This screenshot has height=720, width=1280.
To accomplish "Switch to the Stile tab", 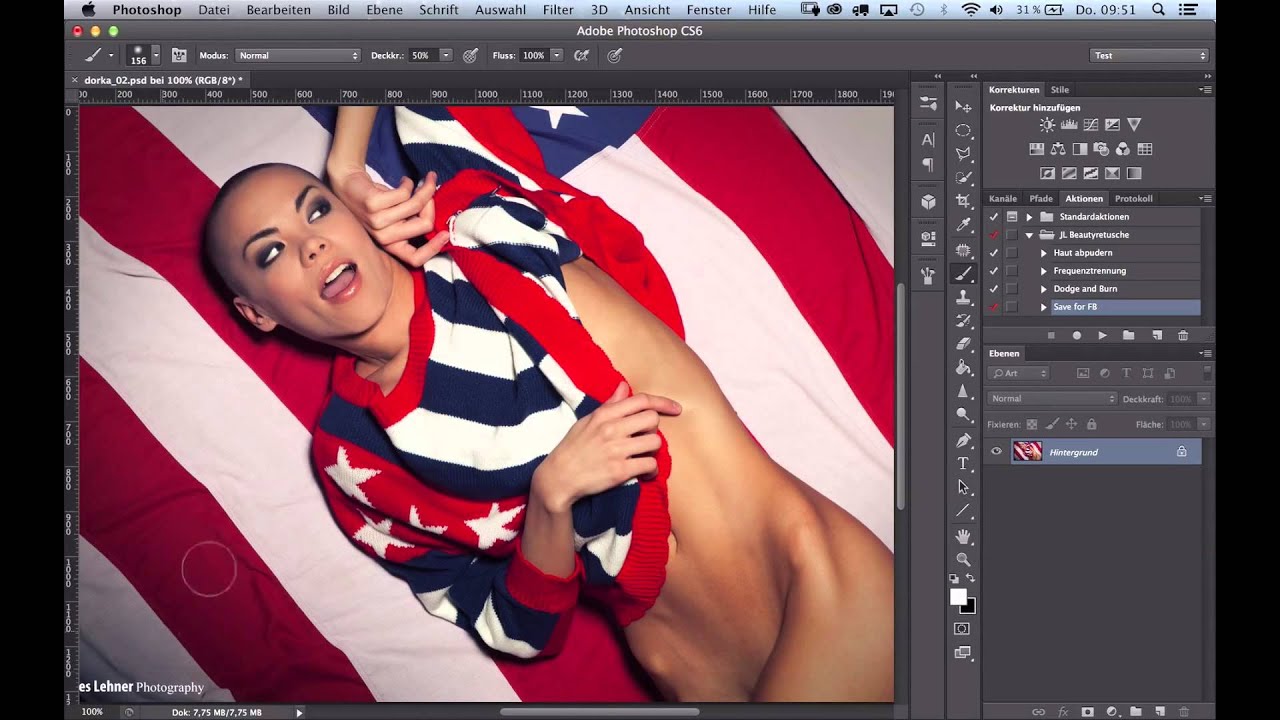I will (x=1060, y=90).
